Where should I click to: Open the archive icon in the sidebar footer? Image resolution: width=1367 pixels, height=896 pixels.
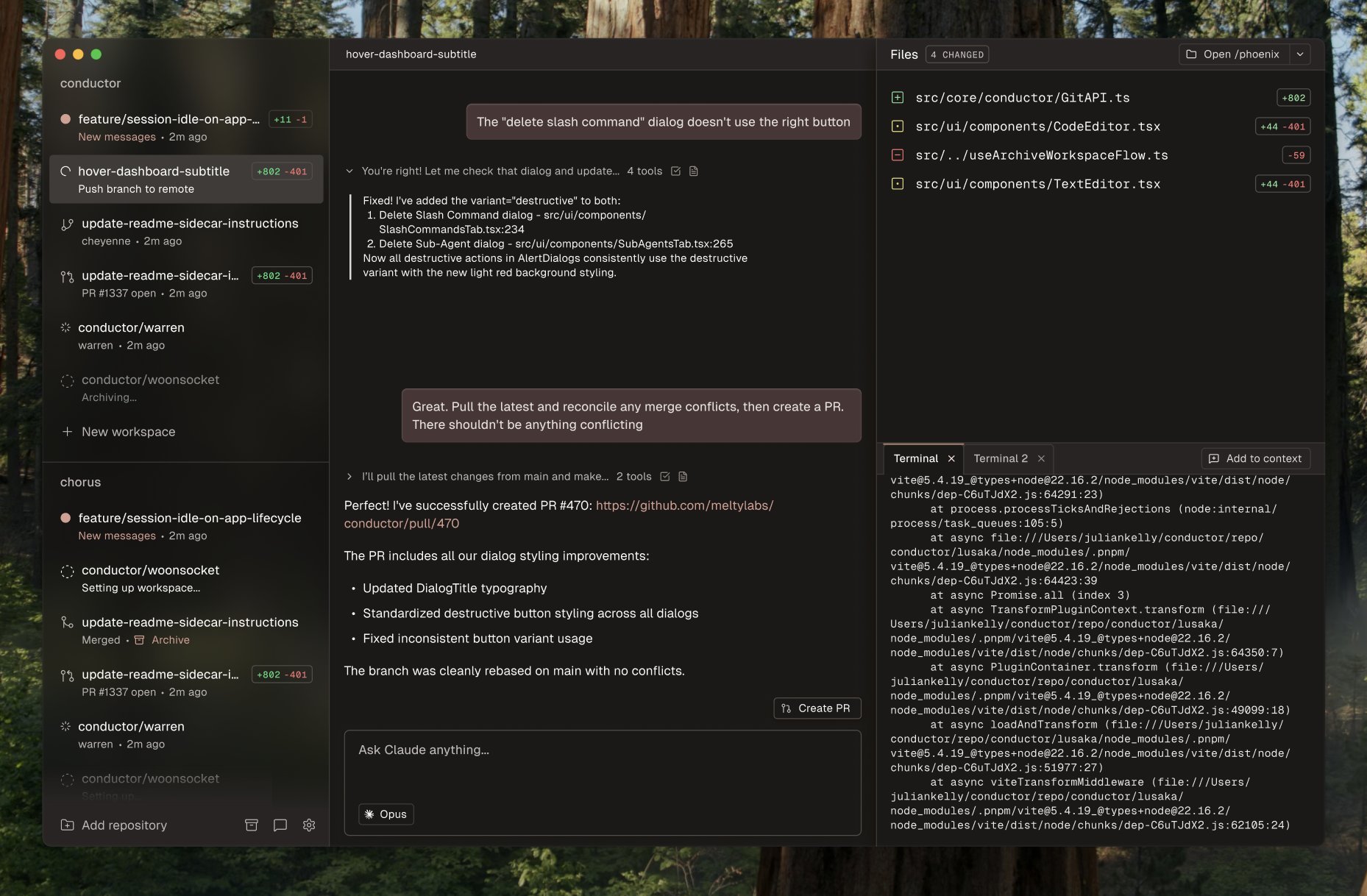(251, 825)
